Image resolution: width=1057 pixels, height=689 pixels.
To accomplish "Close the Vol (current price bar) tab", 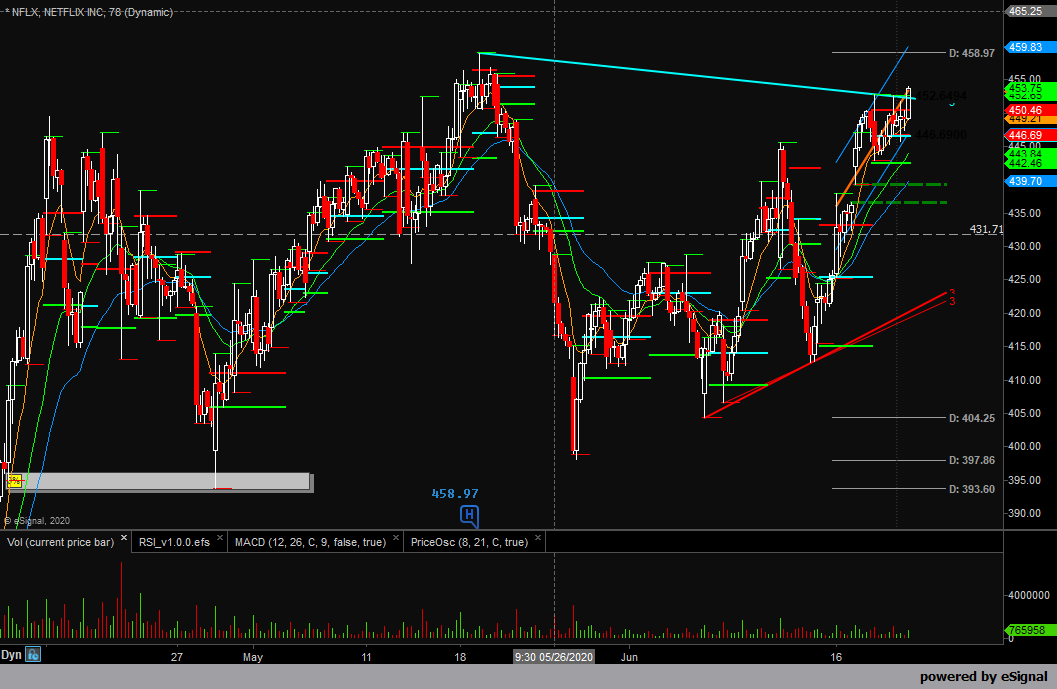I will 124,538.
